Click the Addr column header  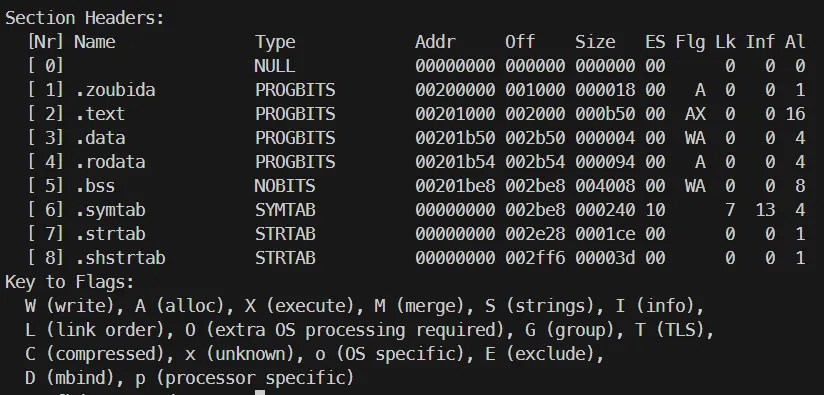(435, 42)
